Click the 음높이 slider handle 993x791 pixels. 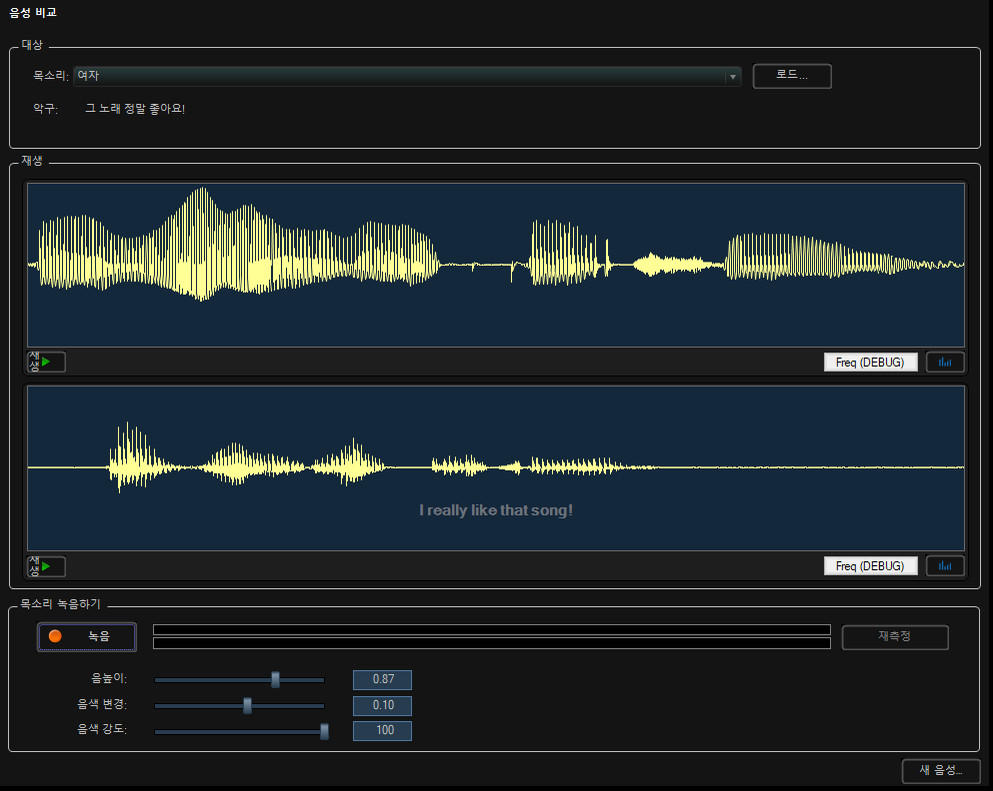(x=275, y=680)
